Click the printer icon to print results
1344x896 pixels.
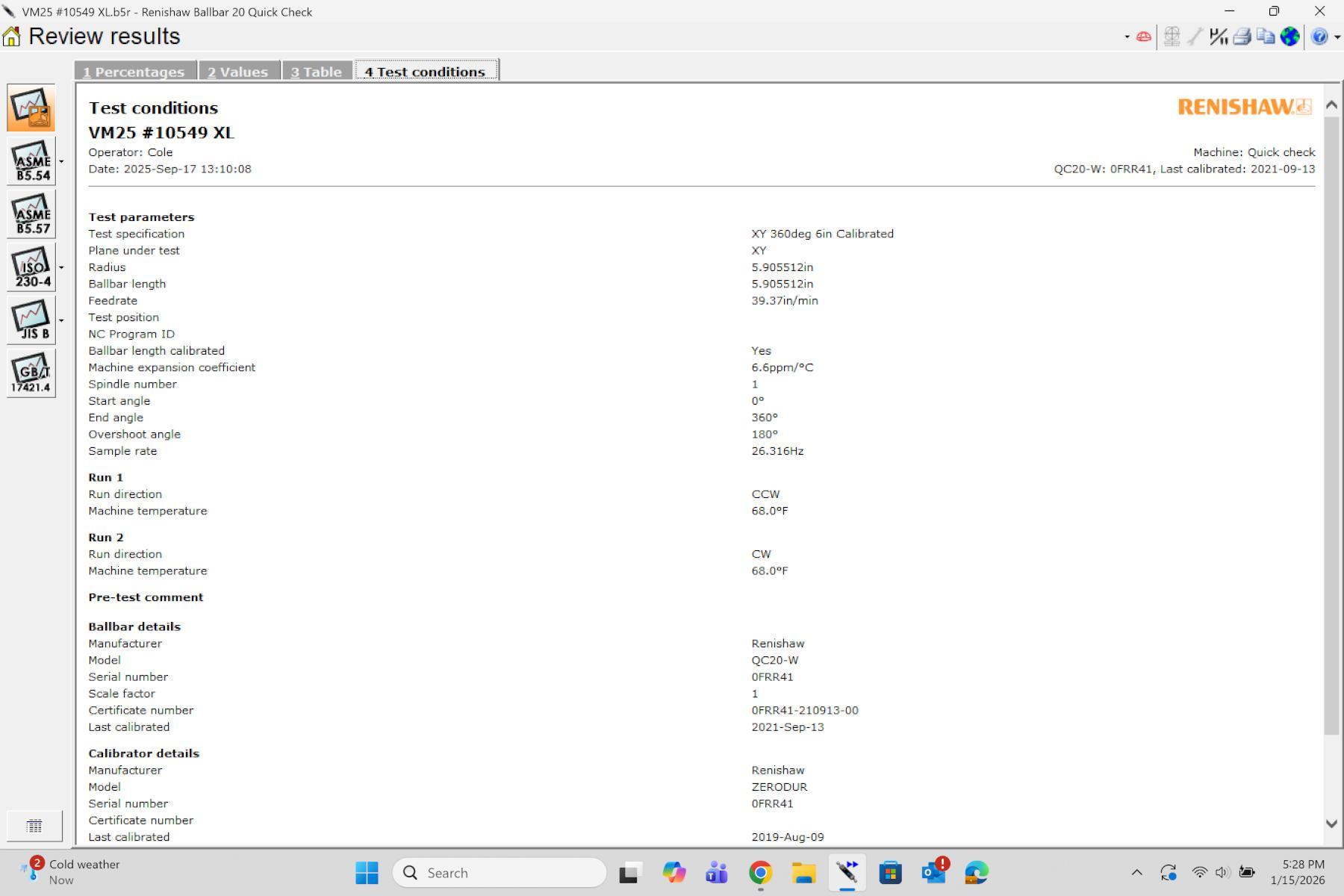click(1242, 37)
